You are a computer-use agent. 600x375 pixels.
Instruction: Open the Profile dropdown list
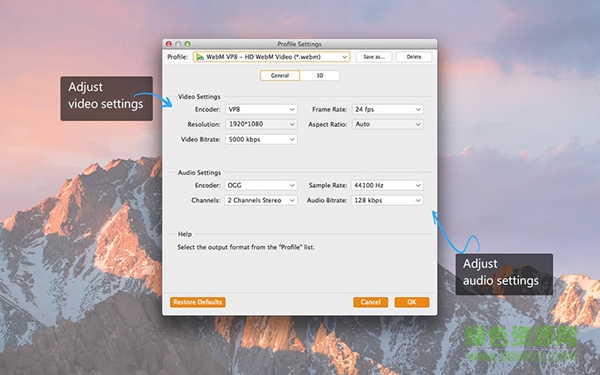271,57
